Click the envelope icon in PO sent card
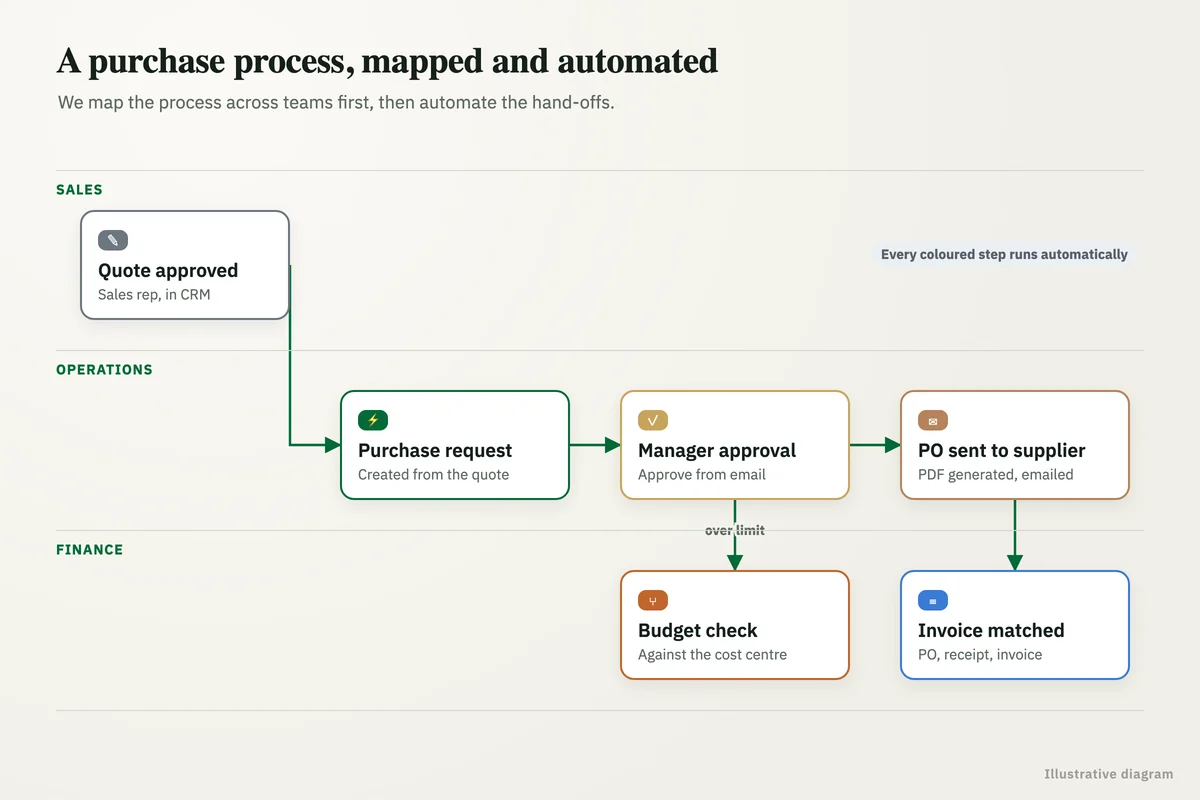Image resolution: width=1200 pixels, height=800 pixels. 933,420
